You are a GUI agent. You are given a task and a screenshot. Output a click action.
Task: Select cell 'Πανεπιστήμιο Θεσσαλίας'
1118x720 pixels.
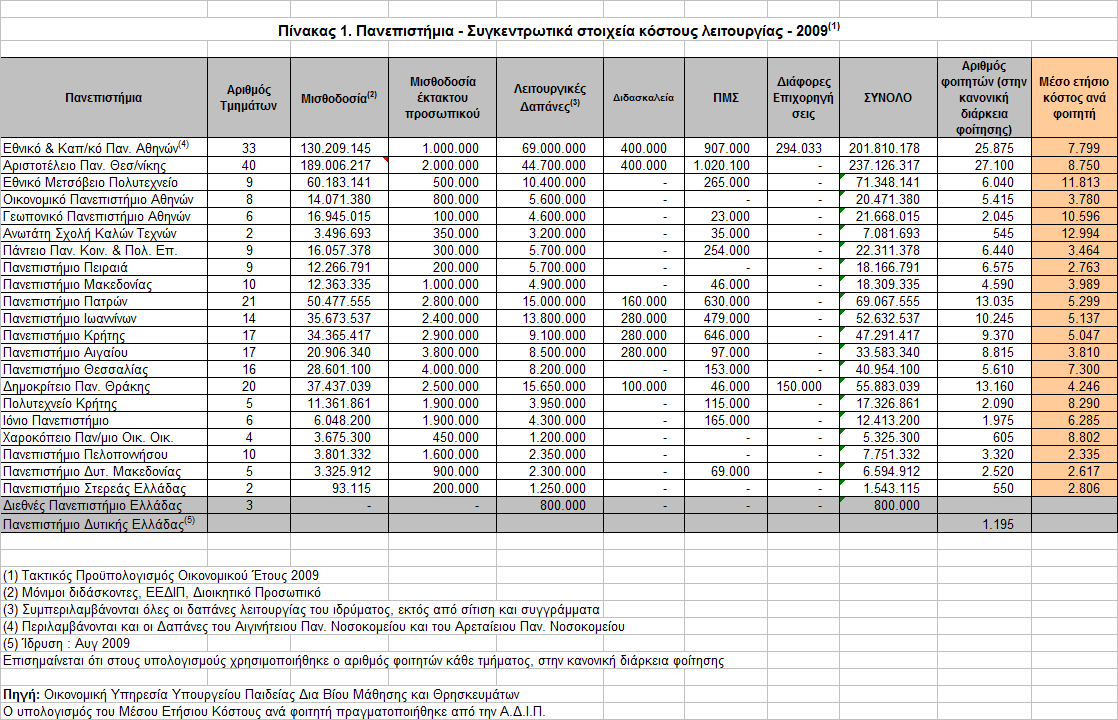103,370
